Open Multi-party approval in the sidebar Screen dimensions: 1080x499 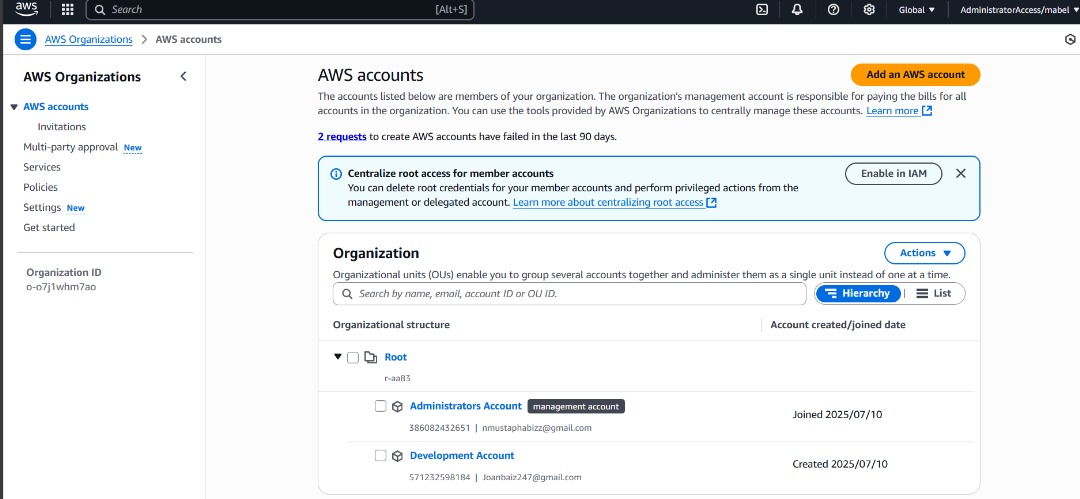[x=70, y=147]
